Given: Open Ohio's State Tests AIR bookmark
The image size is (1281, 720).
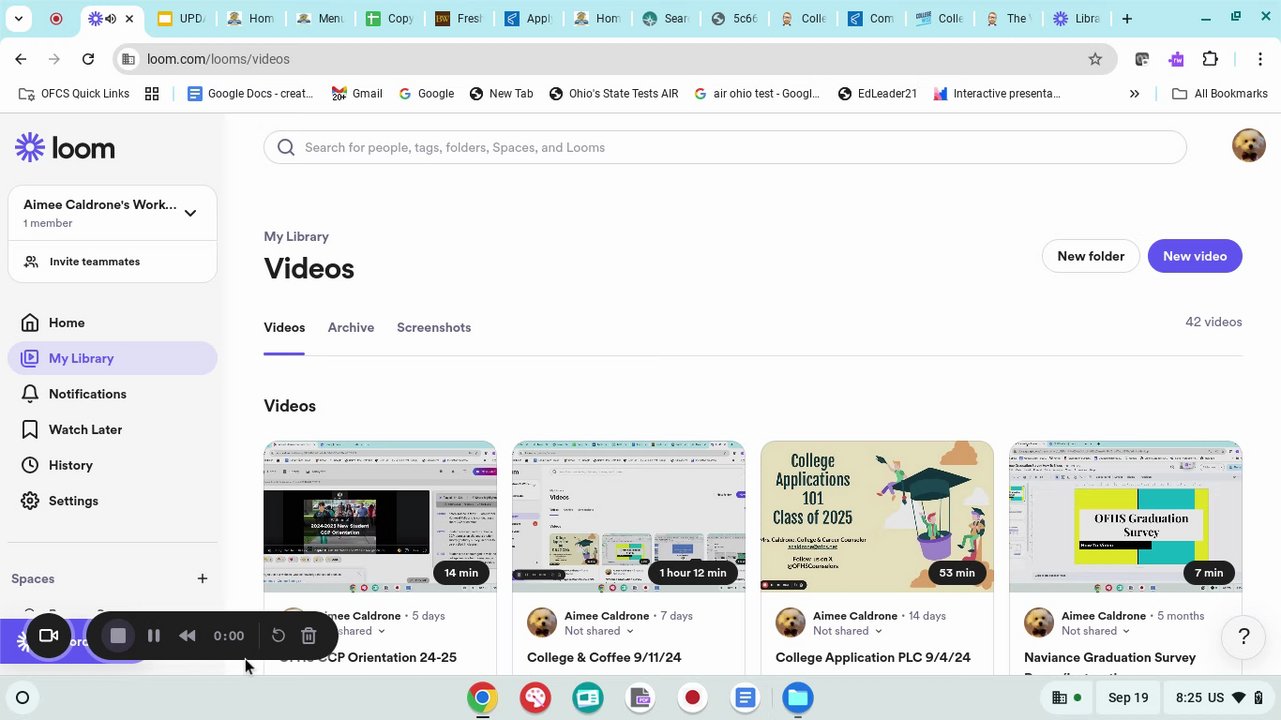Looking at the screenshot, I should pyautogui.click(x=613, y=94).
